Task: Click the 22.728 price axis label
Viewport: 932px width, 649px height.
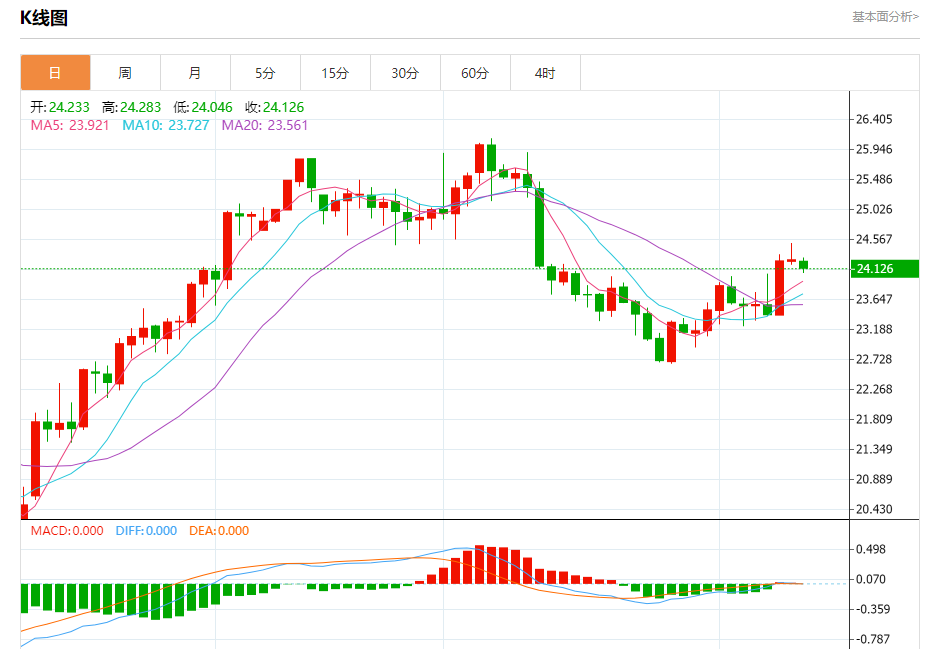Action: (874, 359)
